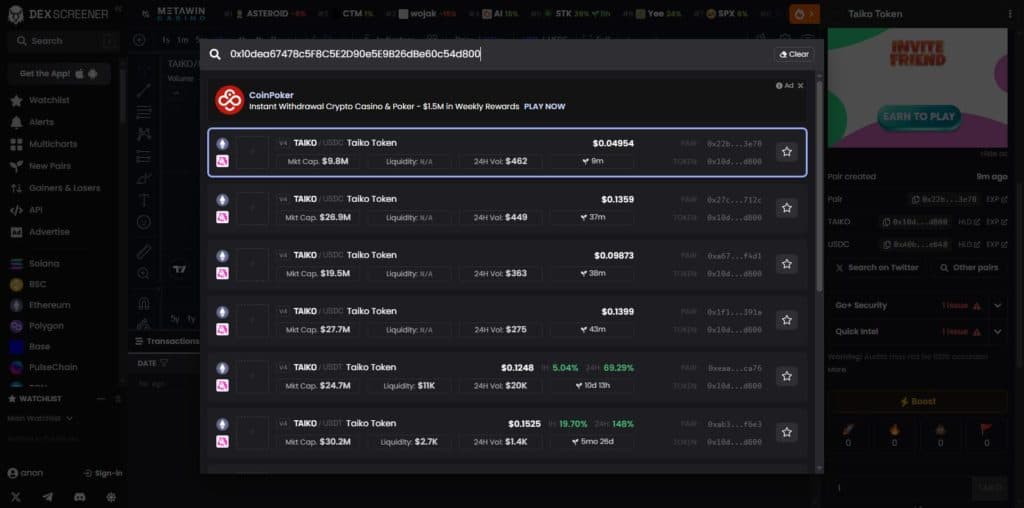Screen dimensions: 1024x508
Task: Click the fire reaction icon
Action: point(894,435)
